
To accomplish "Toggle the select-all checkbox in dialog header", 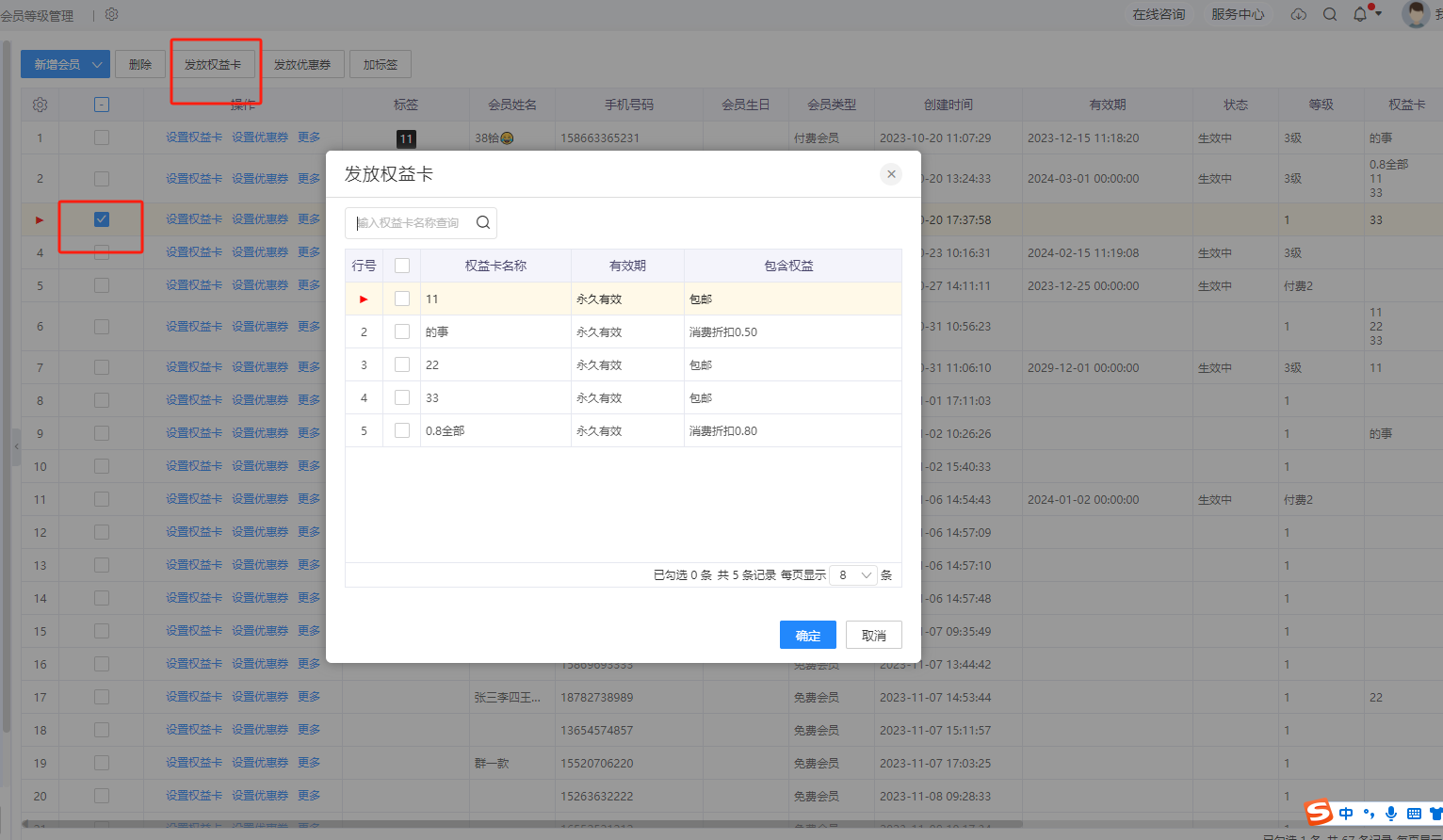I will [x=402, y=266].
